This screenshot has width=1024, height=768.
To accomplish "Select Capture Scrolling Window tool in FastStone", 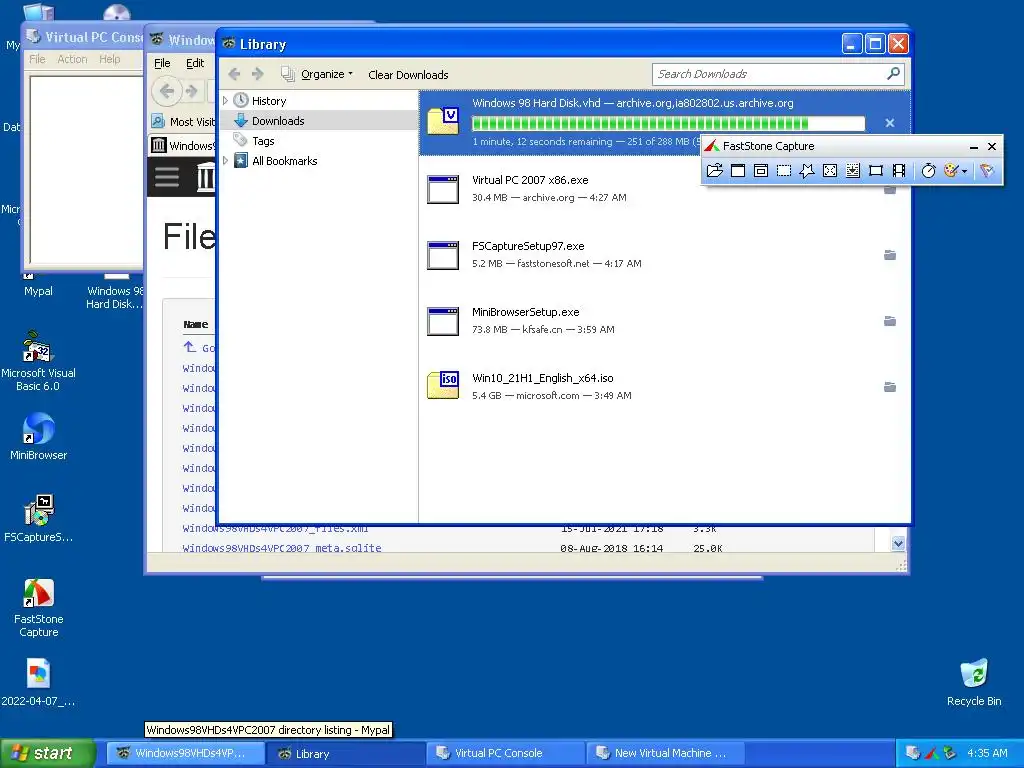I will point(853,170).
